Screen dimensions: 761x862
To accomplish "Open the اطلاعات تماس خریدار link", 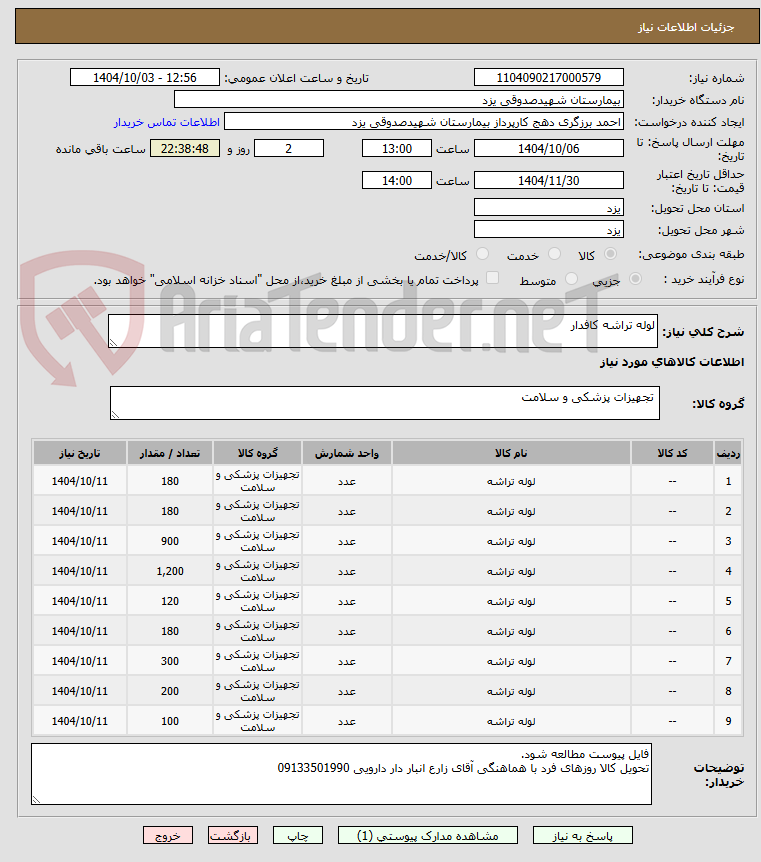I will tap(167, 122).
